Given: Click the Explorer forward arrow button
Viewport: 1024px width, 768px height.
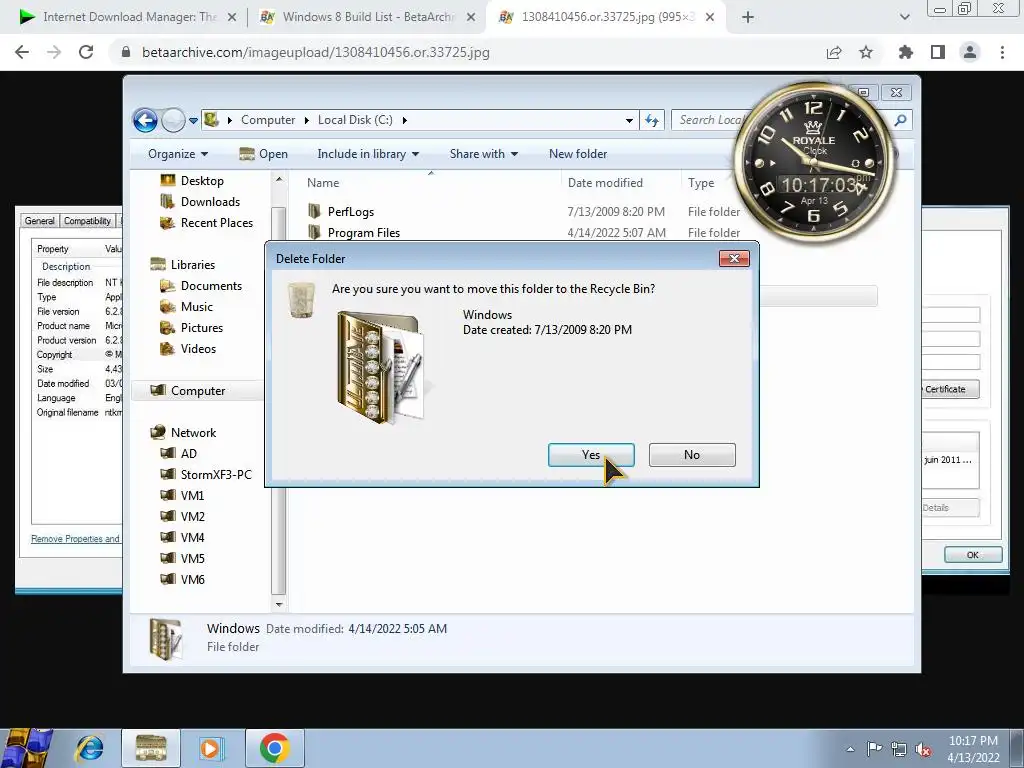Looking at the screenshot, I should click(x=173, y=120).
